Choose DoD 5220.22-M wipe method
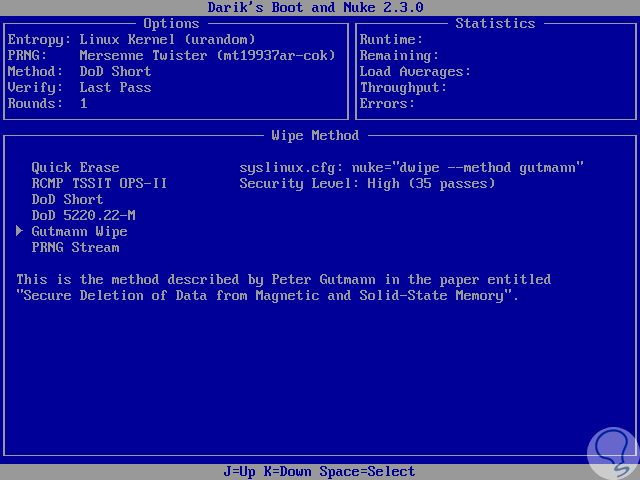This screenshot has width=640, height=480. click(x=83, y=216)
